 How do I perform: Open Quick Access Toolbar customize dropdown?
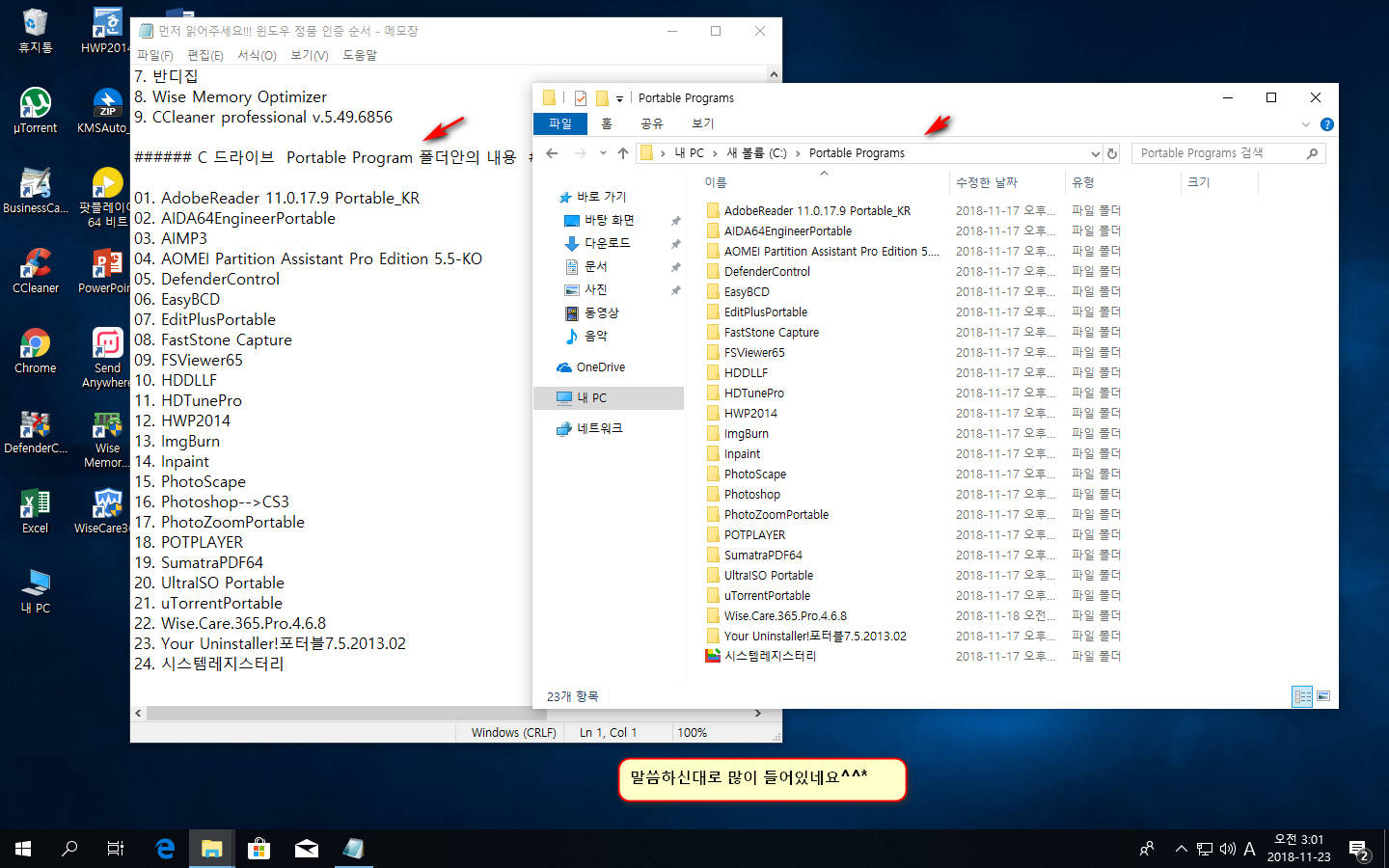click(x=619, y=98)
